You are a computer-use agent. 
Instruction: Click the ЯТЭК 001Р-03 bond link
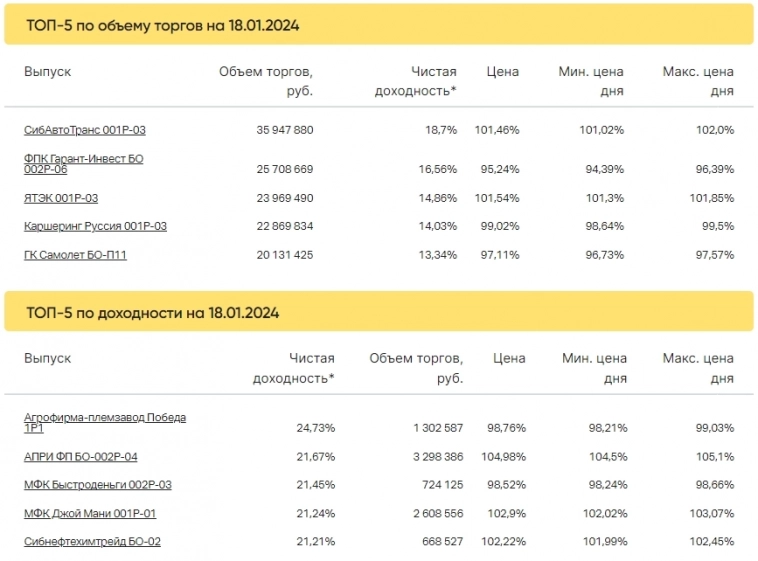(61, 198)
